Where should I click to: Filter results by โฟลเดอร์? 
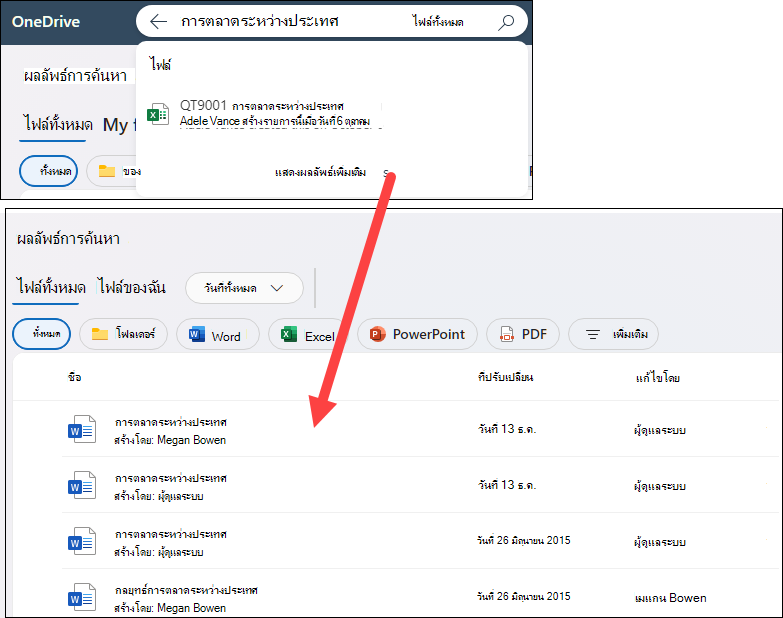click(x=123, y=334)
